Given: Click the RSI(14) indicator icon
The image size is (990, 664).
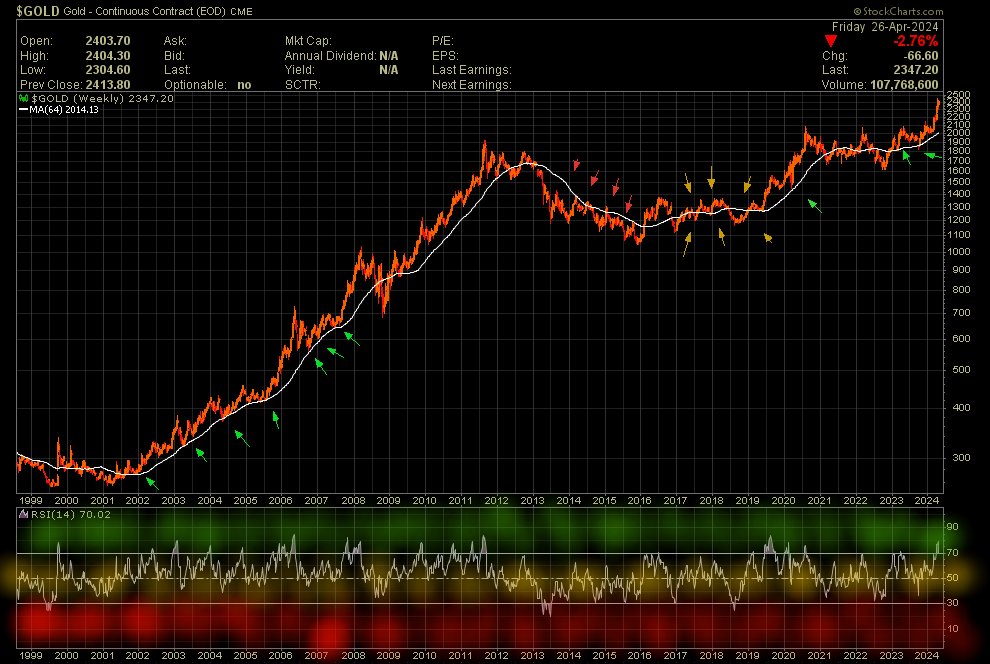Looking at the screenshot, I should [x=22, y=514].
